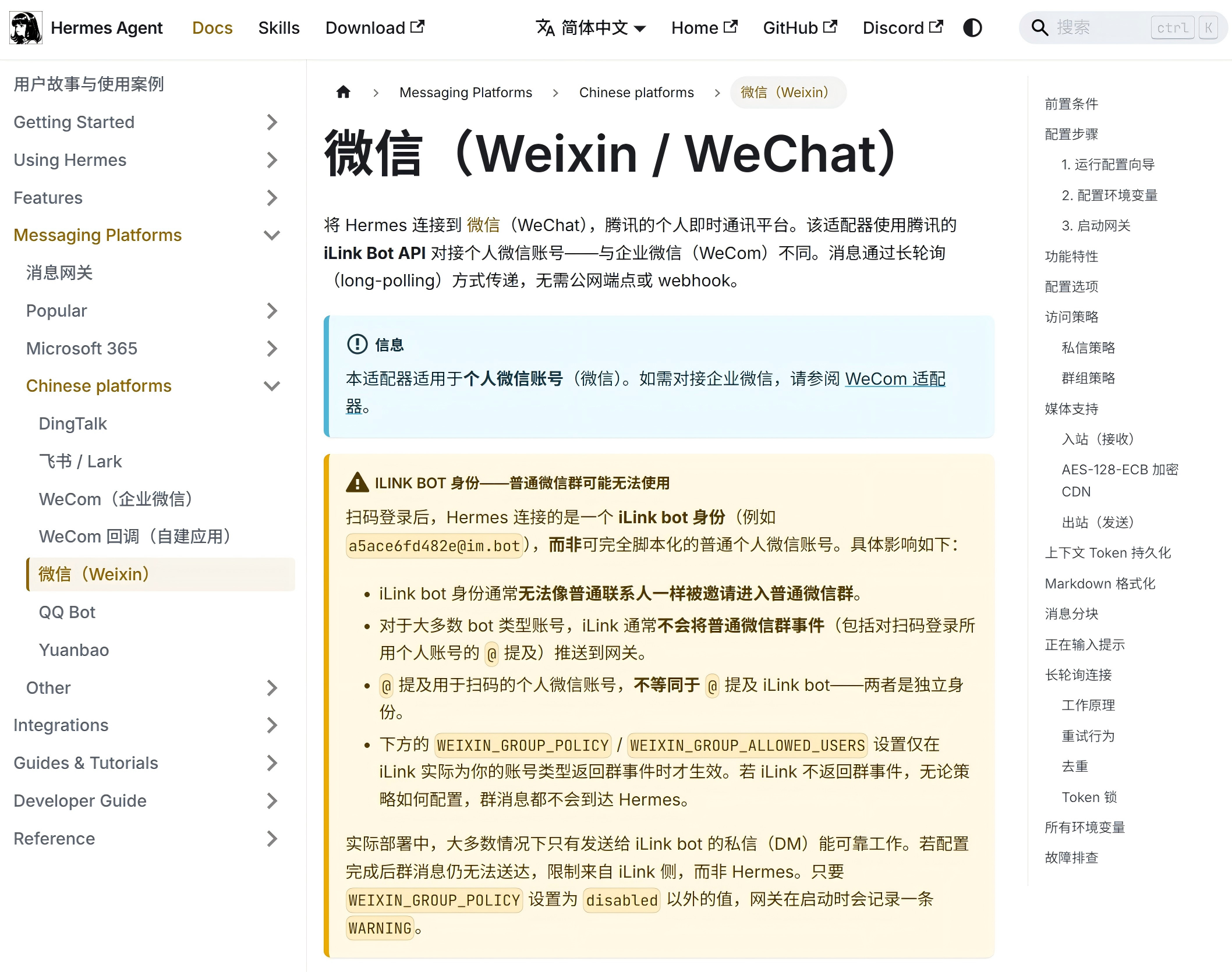Click the 微信（Weixin）breadcrumb chip

point(788,93)
